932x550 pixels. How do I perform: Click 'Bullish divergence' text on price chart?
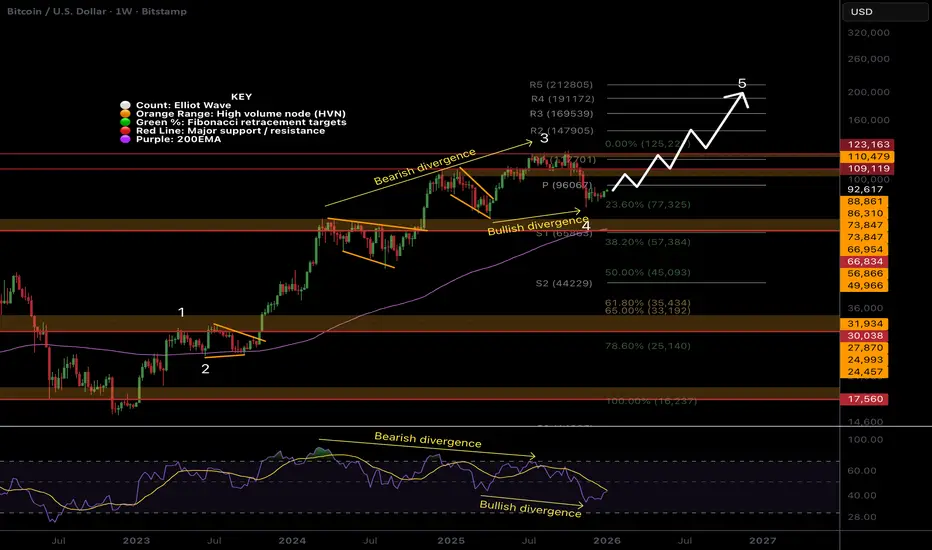coord(538,225)
